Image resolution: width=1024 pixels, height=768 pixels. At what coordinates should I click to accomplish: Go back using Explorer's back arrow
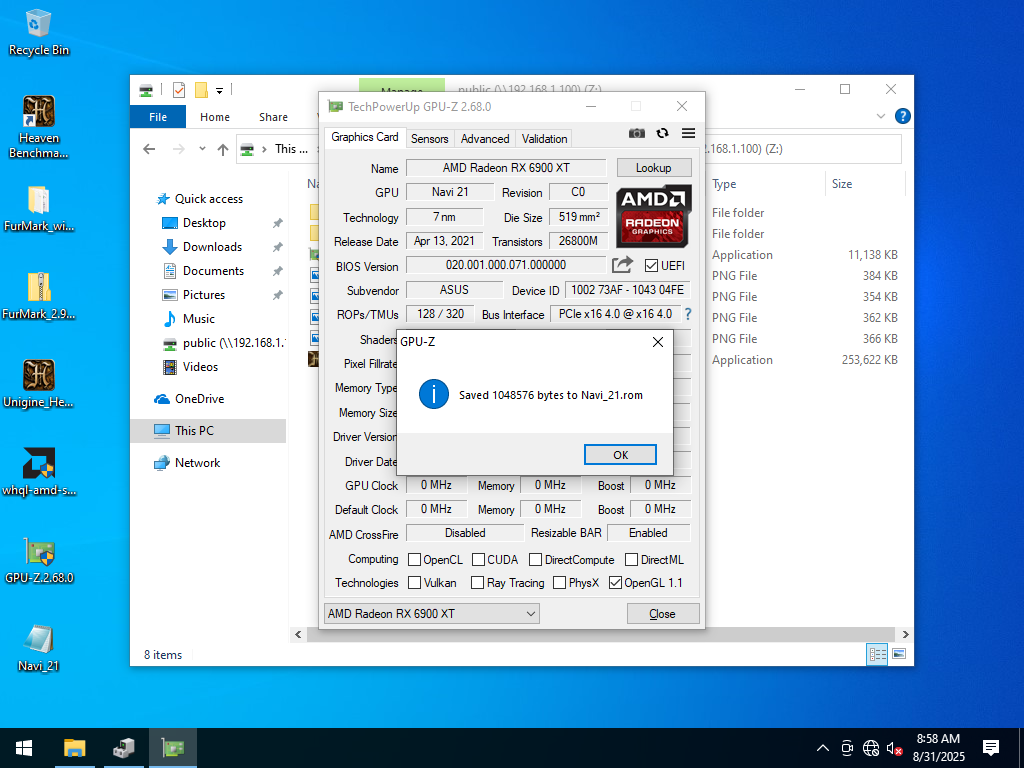point(150,149)
